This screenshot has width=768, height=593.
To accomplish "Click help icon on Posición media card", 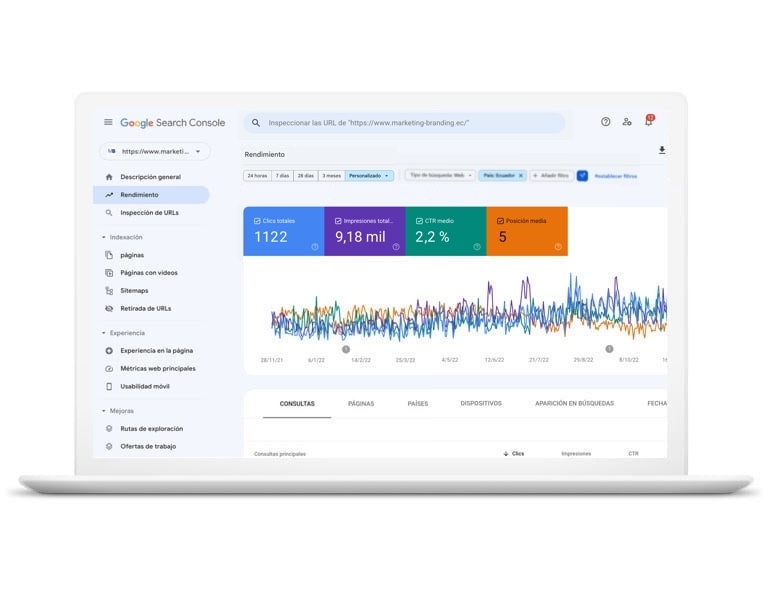I will pos(558,247).
